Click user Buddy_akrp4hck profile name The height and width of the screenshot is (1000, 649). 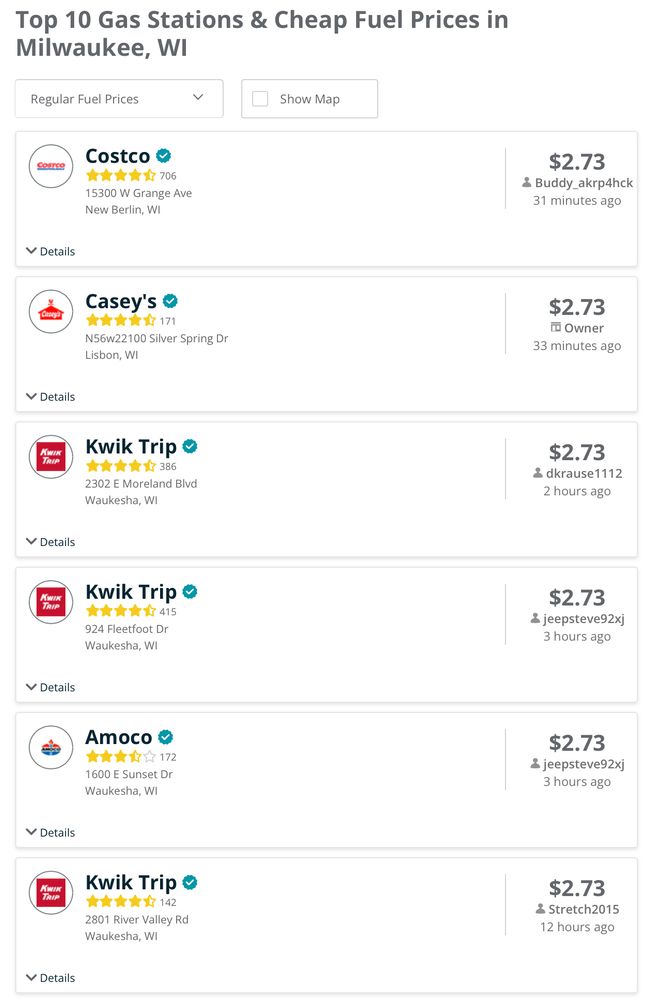tap(583, 183)
